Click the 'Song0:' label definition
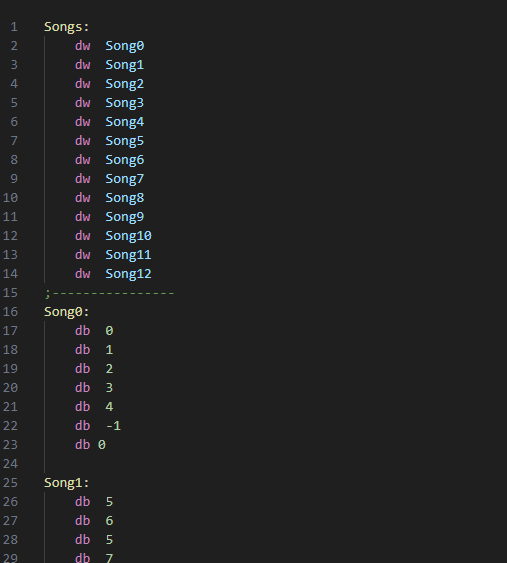 pos(66,312)
